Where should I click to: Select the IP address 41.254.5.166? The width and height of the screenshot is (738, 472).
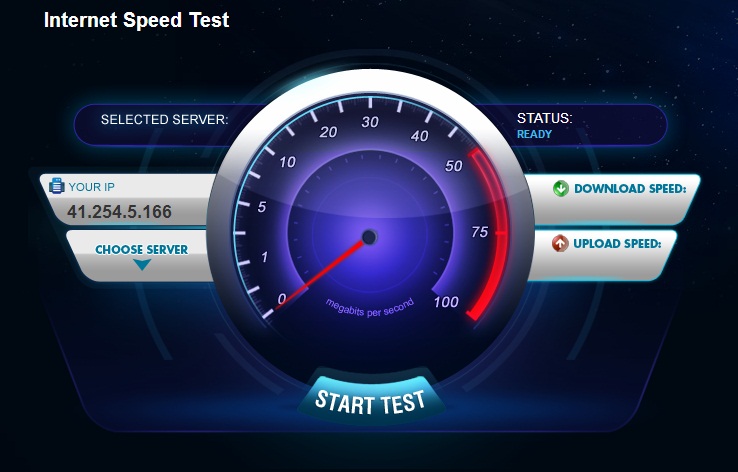pos(119,212)
